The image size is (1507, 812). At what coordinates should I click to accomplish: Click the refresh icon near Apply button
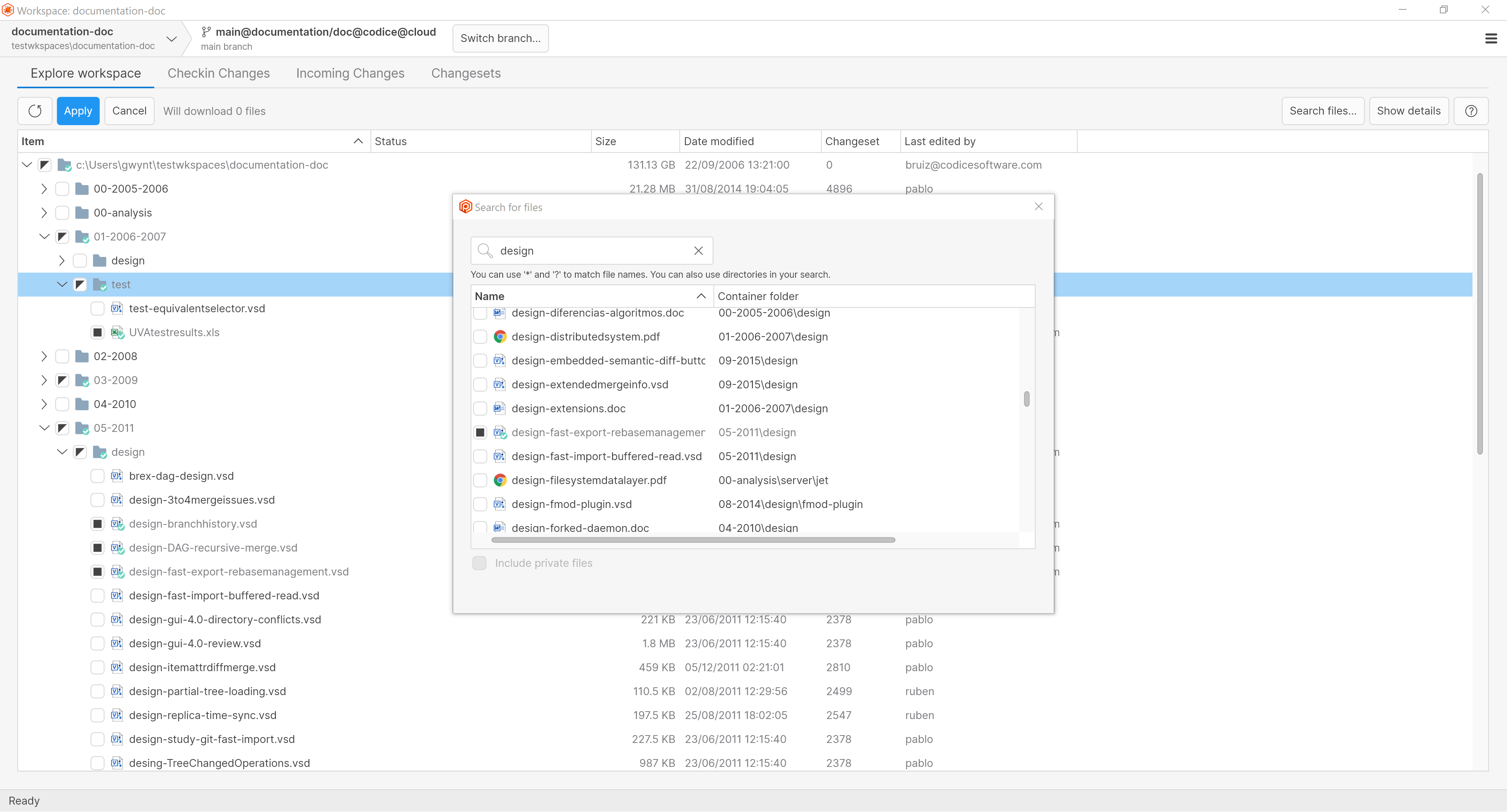click(35, 111)
